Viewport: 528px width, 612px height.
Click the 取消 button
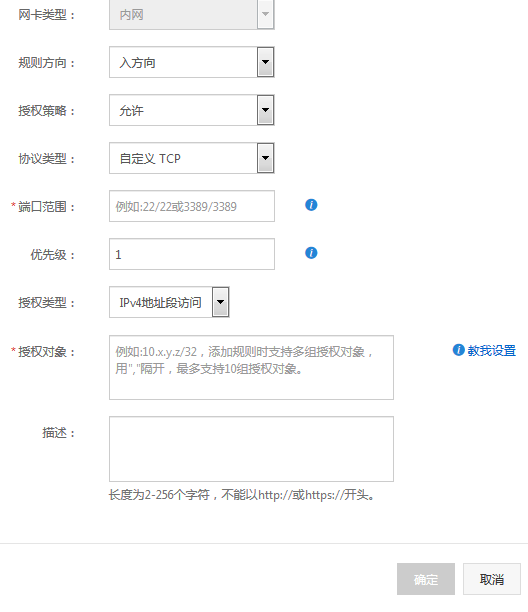(492, 579)
